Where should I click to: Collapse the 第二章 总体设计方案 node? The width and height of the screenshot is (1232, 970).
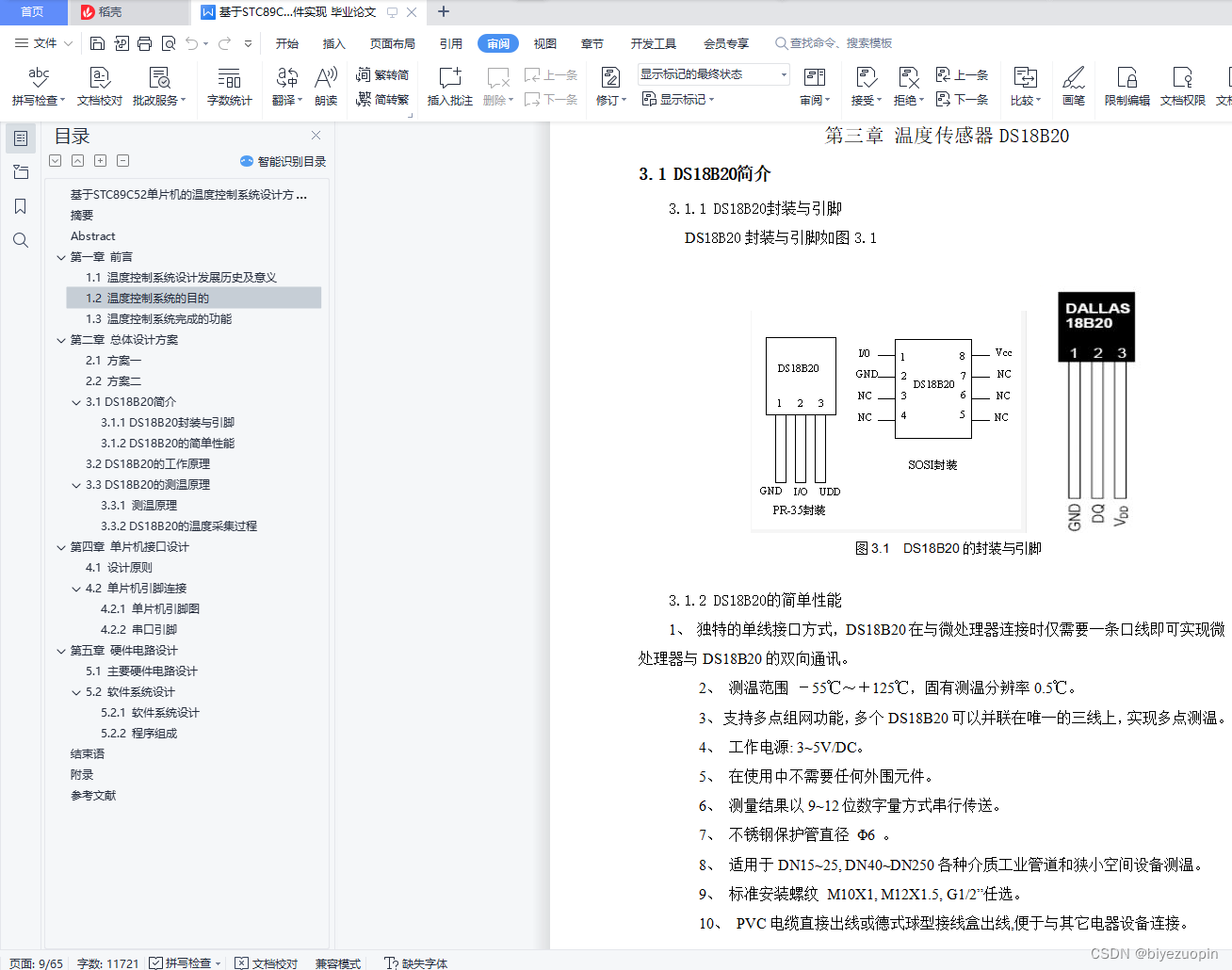(61, 340)
